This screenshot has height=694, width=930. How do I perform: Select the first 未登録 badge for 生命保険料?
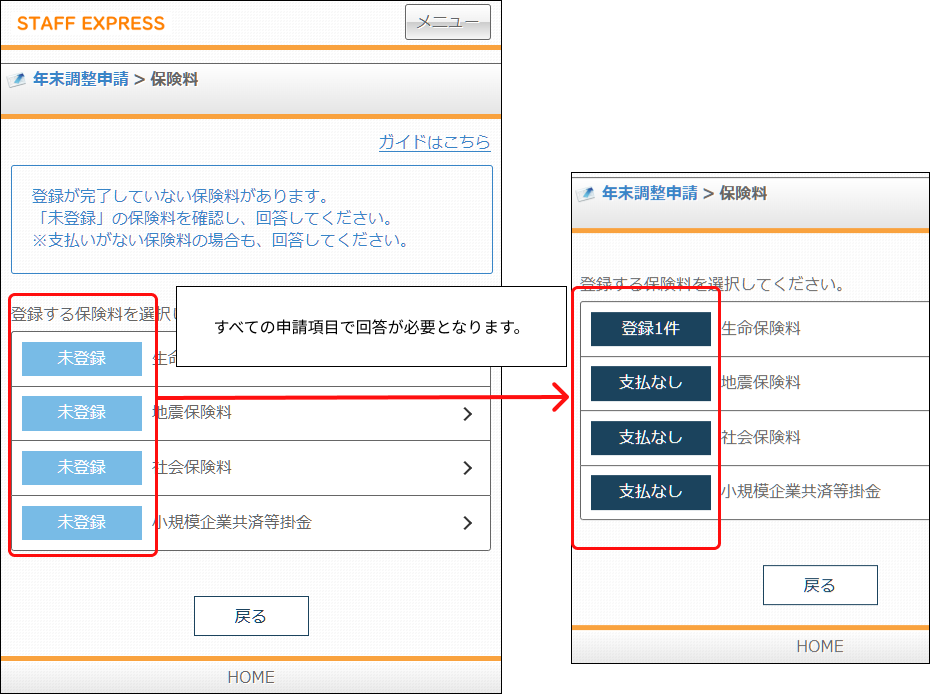coord(82,358)
